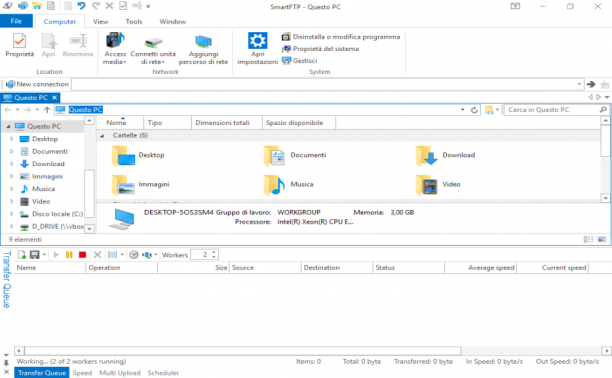This screenshot has height=378, width=612.
Task: Sort by Dimensioni totali column
Action: 226,123
